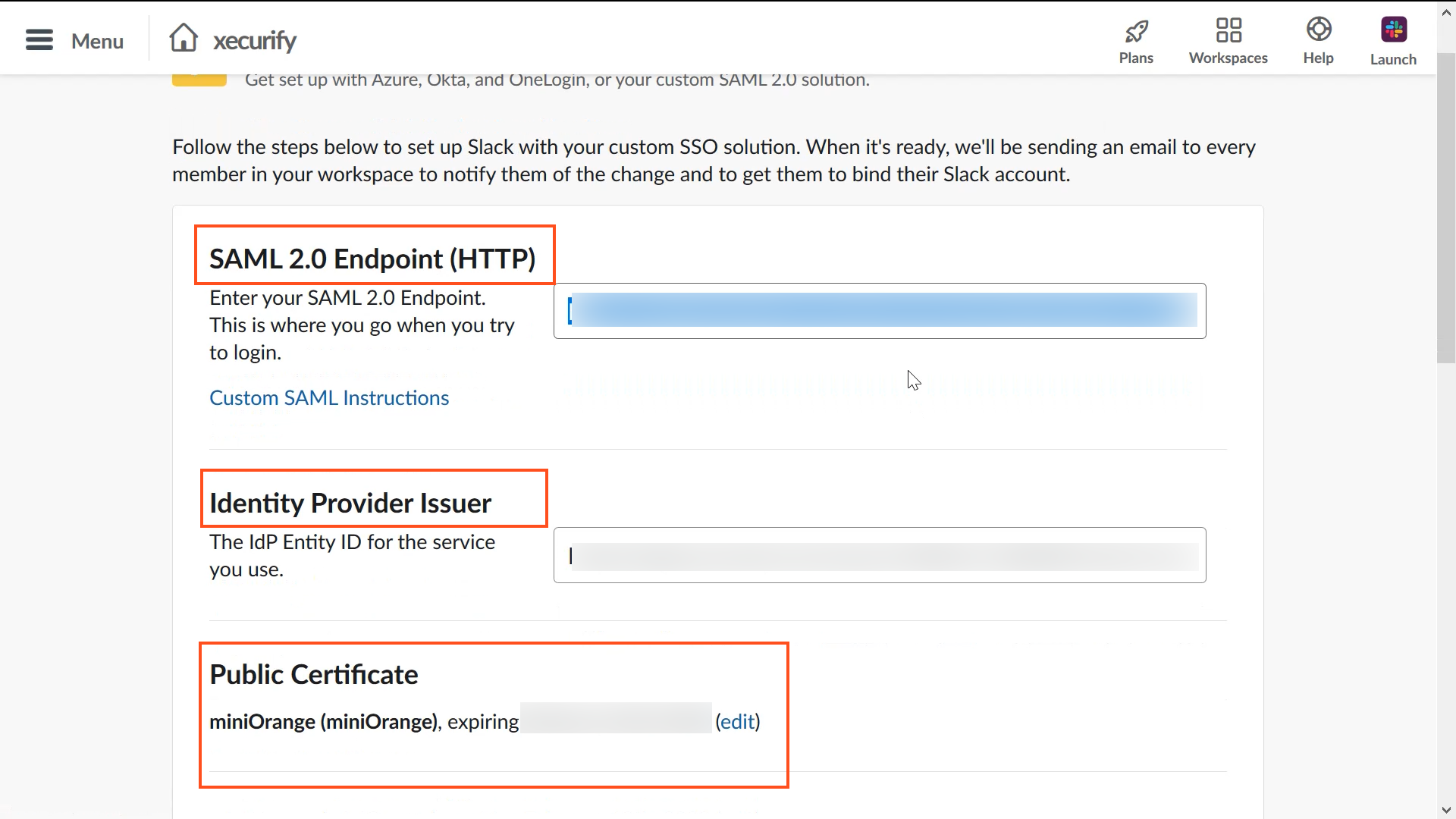1456x819 pixels.
Task: Select the Workspaces navbar label
Action: [1228, 58]
